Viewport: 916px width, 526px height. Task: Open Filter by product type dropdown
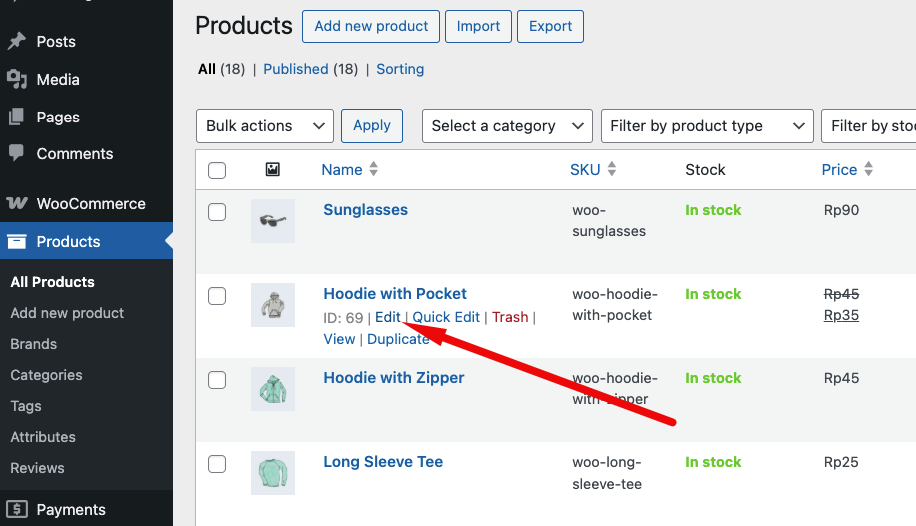point(705,126)
